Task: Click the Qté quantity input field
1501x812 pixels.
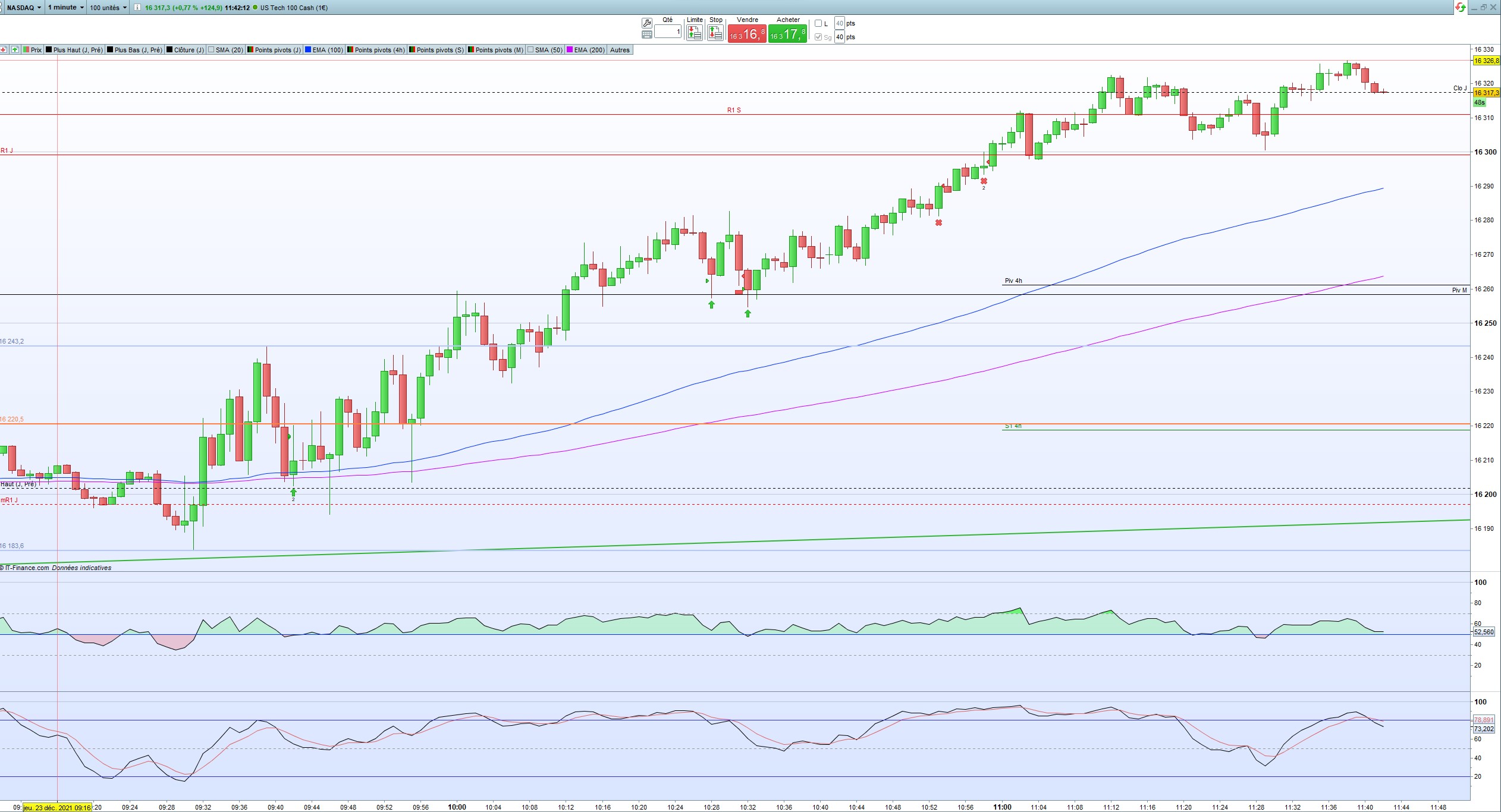Action: click(x=668, y=32)
